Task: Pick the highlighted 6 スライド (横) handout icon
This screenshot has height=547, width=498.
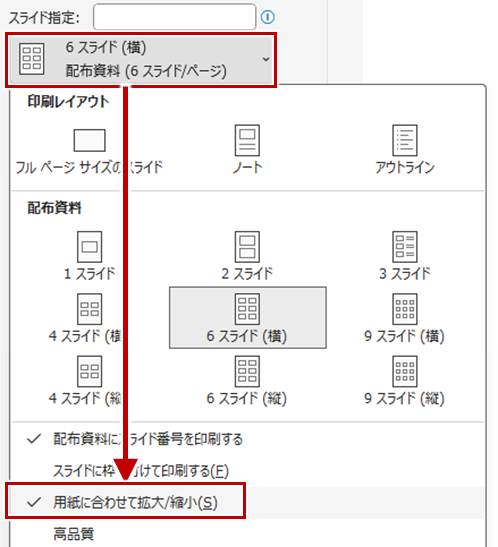Action: point(247,309)
